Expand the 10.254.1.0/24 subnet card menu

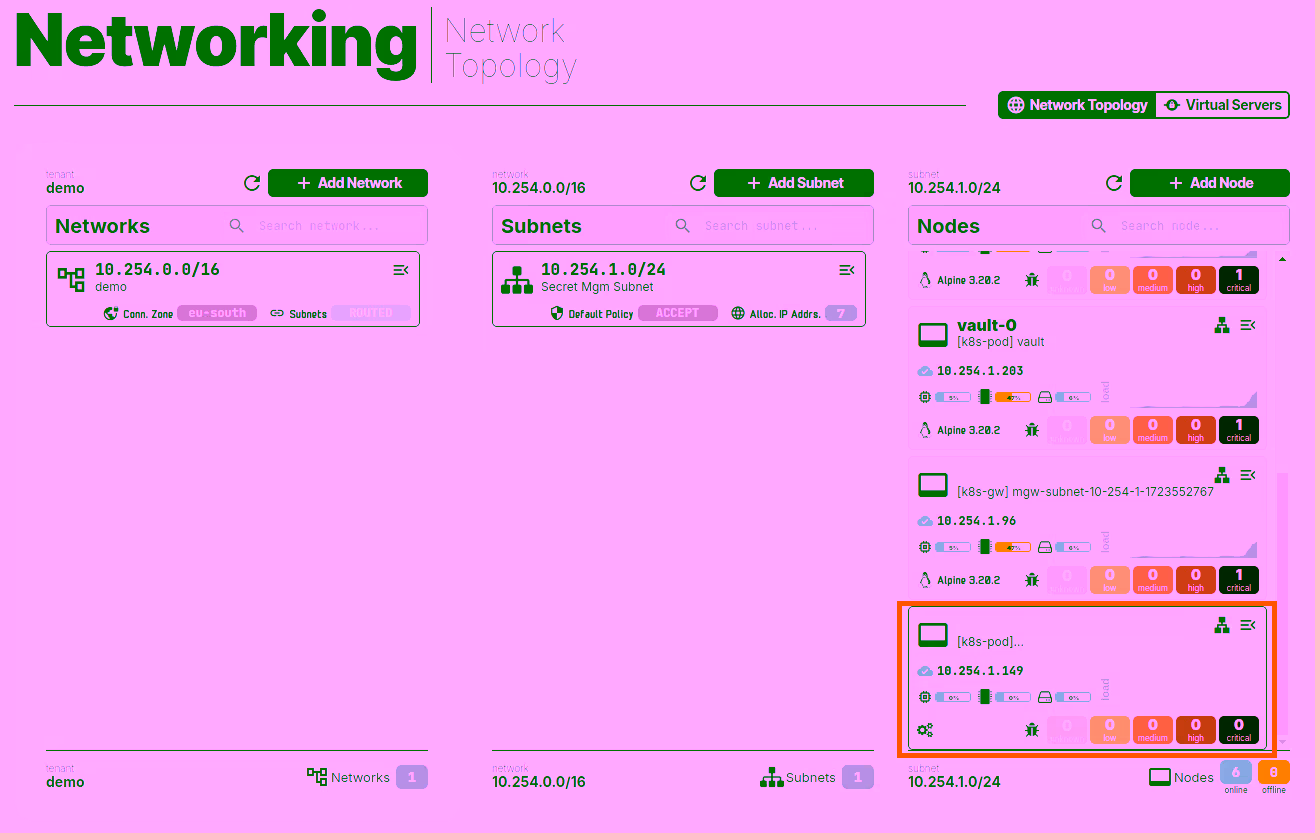847,269
